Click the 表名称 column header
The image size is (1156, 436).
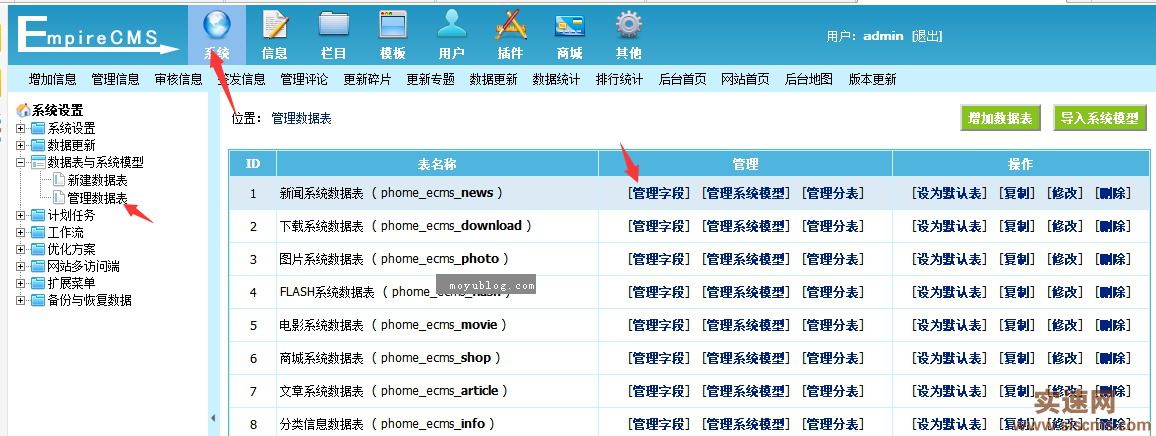pyautogui.click(x=437, y=164)
